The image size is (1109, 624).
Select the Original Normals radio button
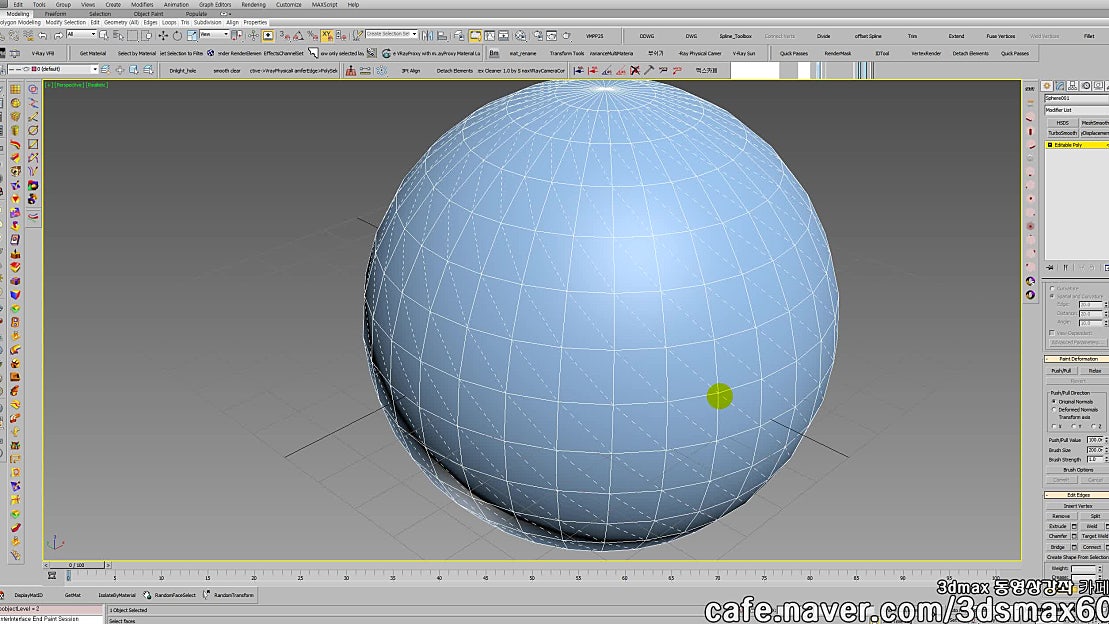[x=1054, y=401]
